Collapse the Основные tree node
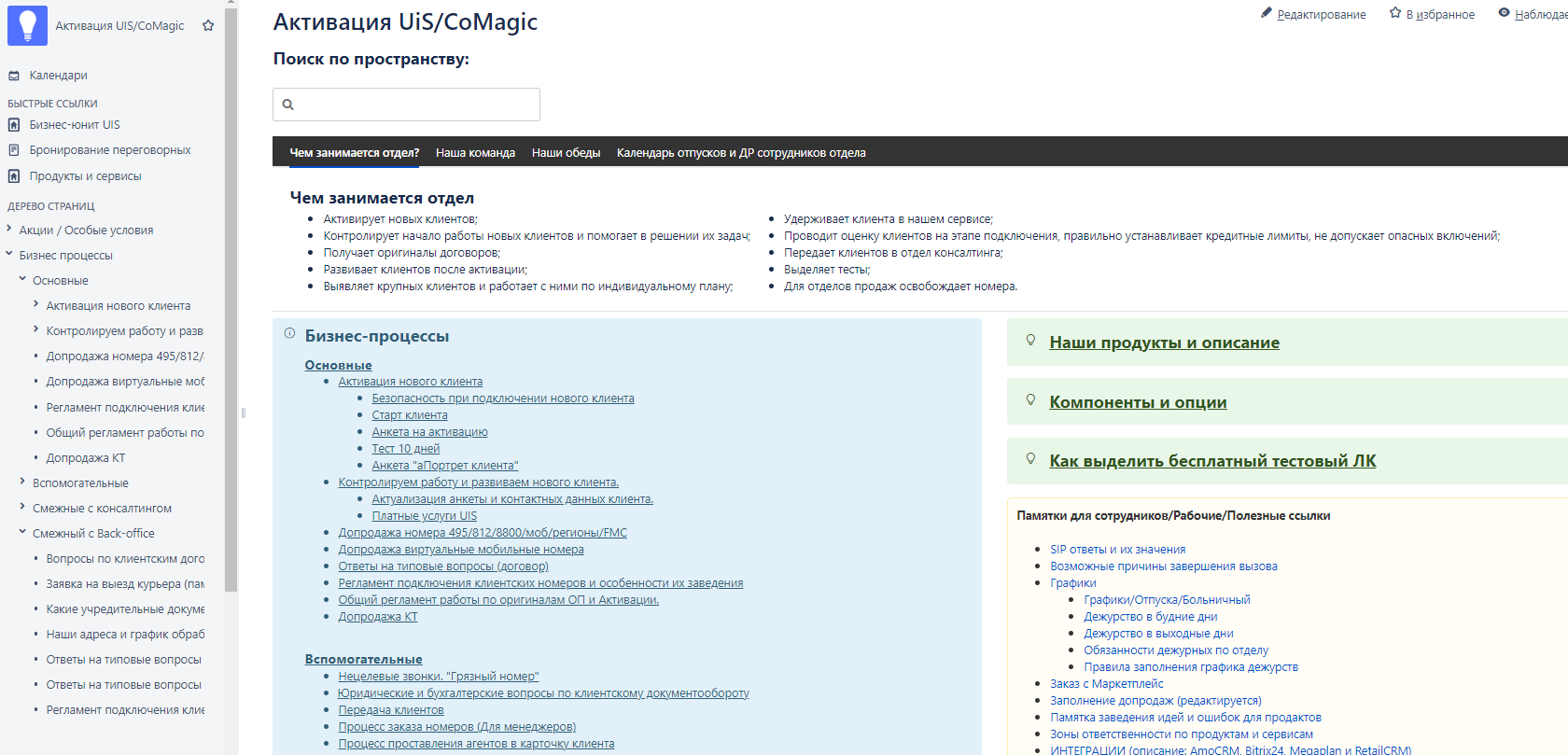The height and width of the screenshot is (755, 1568). (x=22, y=279)
